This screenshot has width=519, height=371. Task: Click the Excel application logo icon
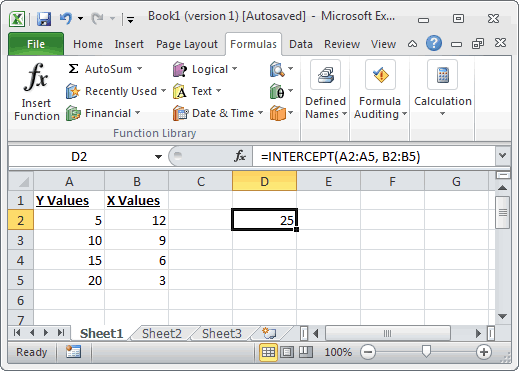pyautogui.click(x=17, y=19)
